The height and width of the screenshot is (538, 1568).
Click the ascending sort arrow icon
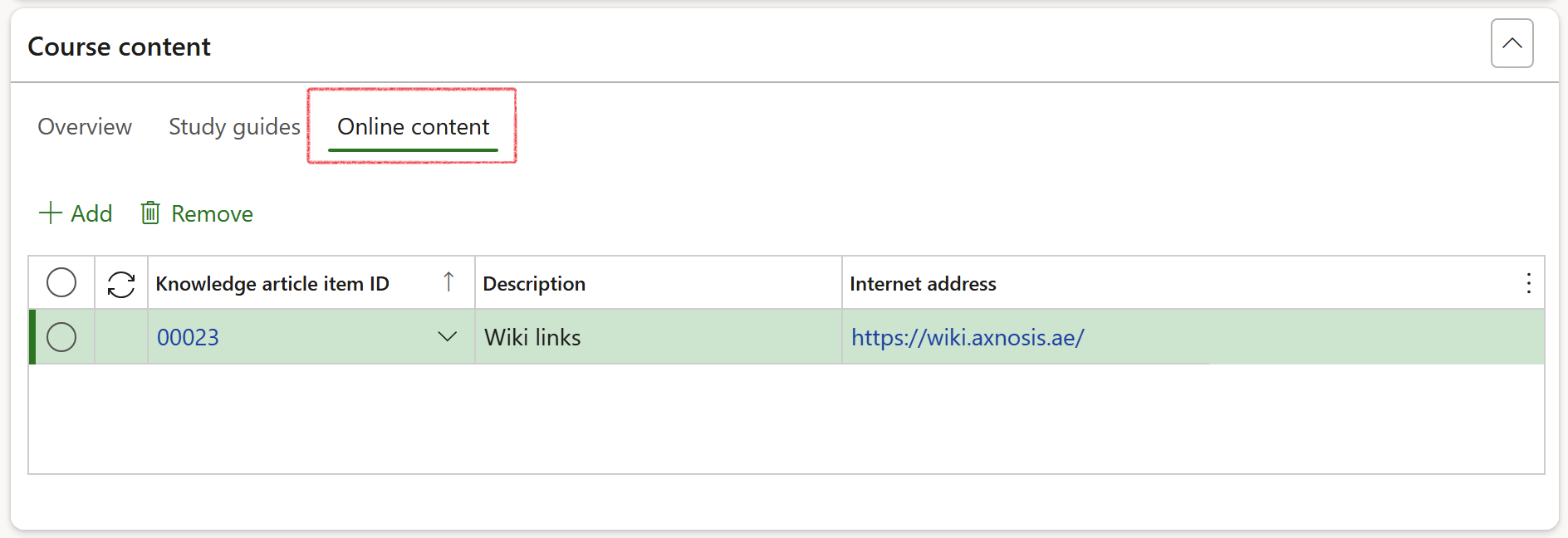(x=448, y=282)
